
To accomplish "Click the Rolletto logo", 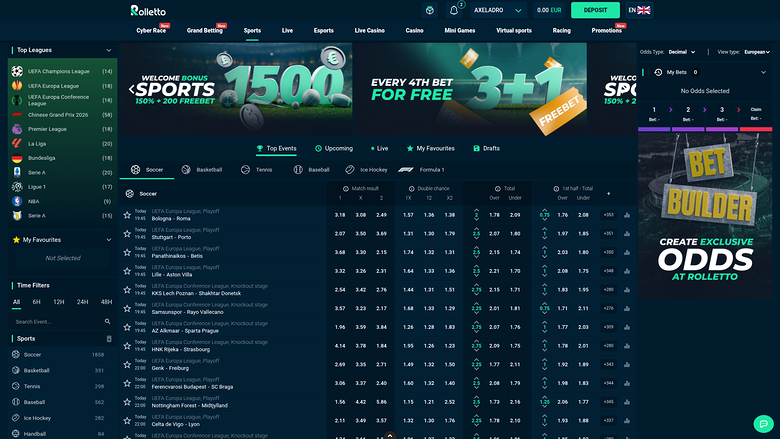I will 148,10.
